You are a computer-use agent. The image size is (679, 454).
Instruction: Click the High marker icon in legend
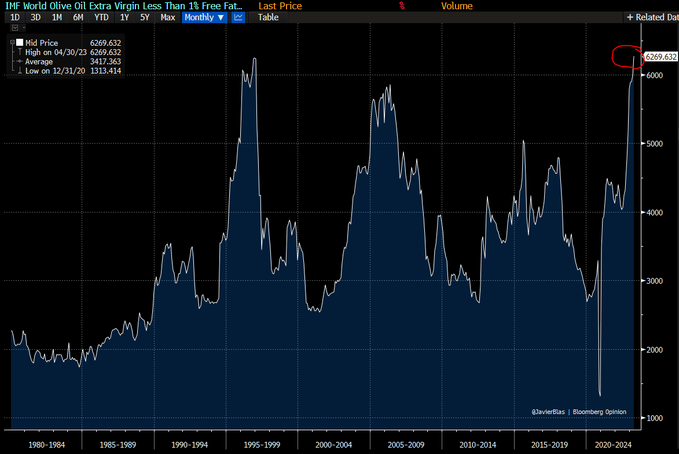pyautogui.click(x=18, y=52)
